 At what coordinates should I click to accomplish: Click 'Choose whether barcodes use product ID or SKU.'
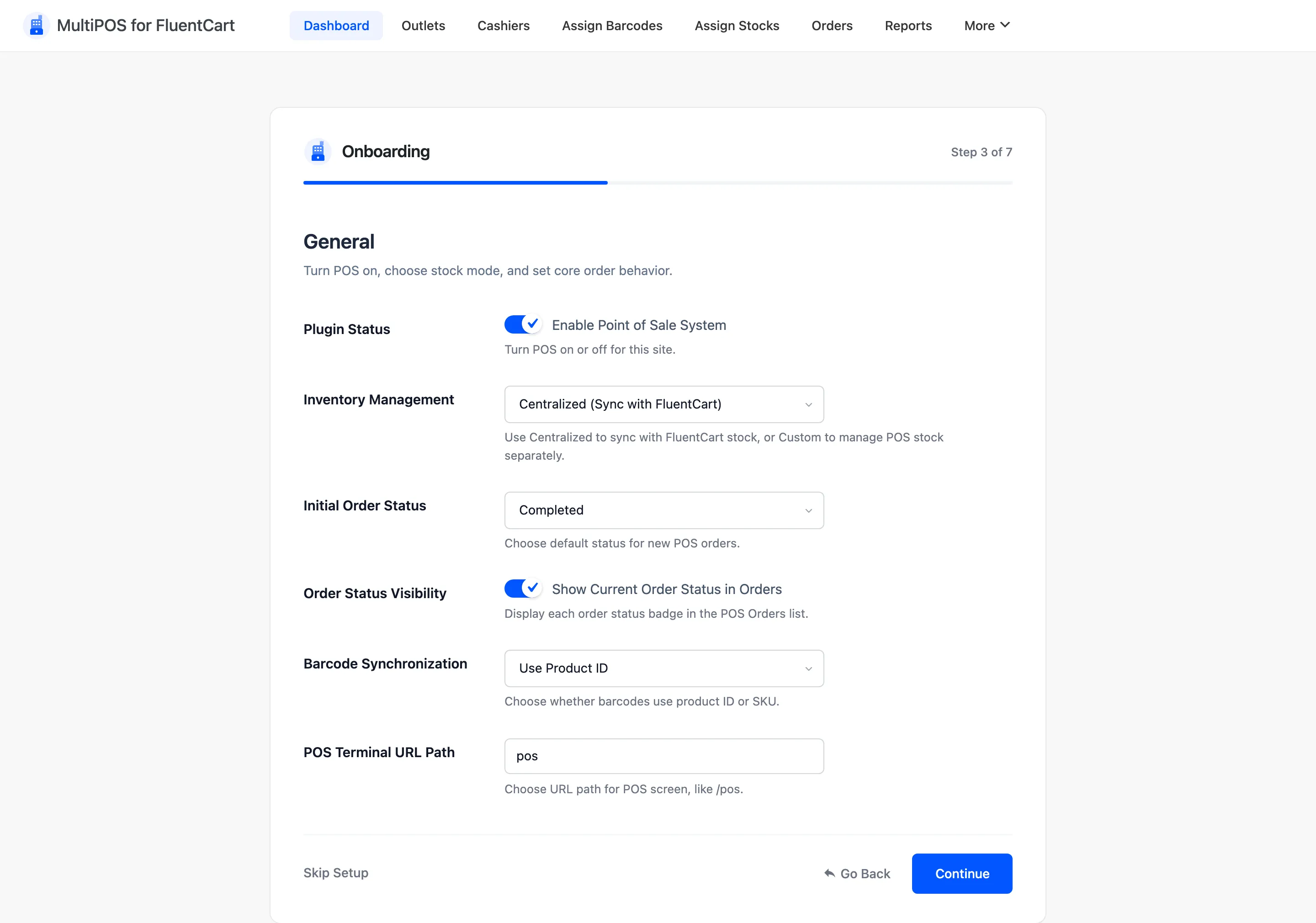pyautogui.click(x=642, y=701)
